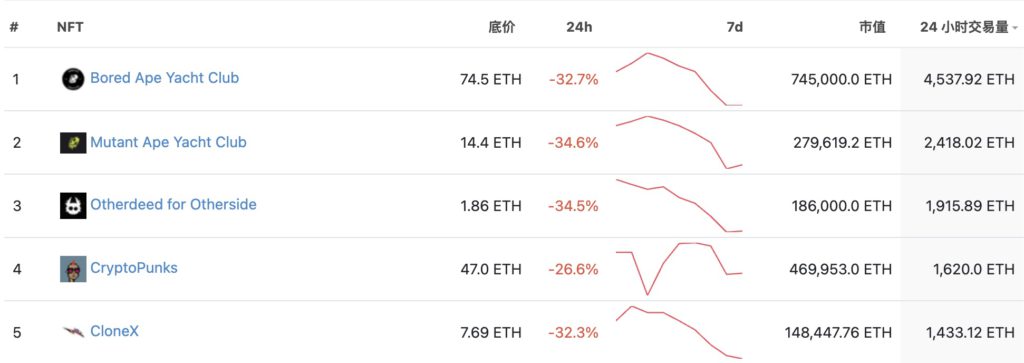Sort the table by 底价 column

tap(502, 27)
